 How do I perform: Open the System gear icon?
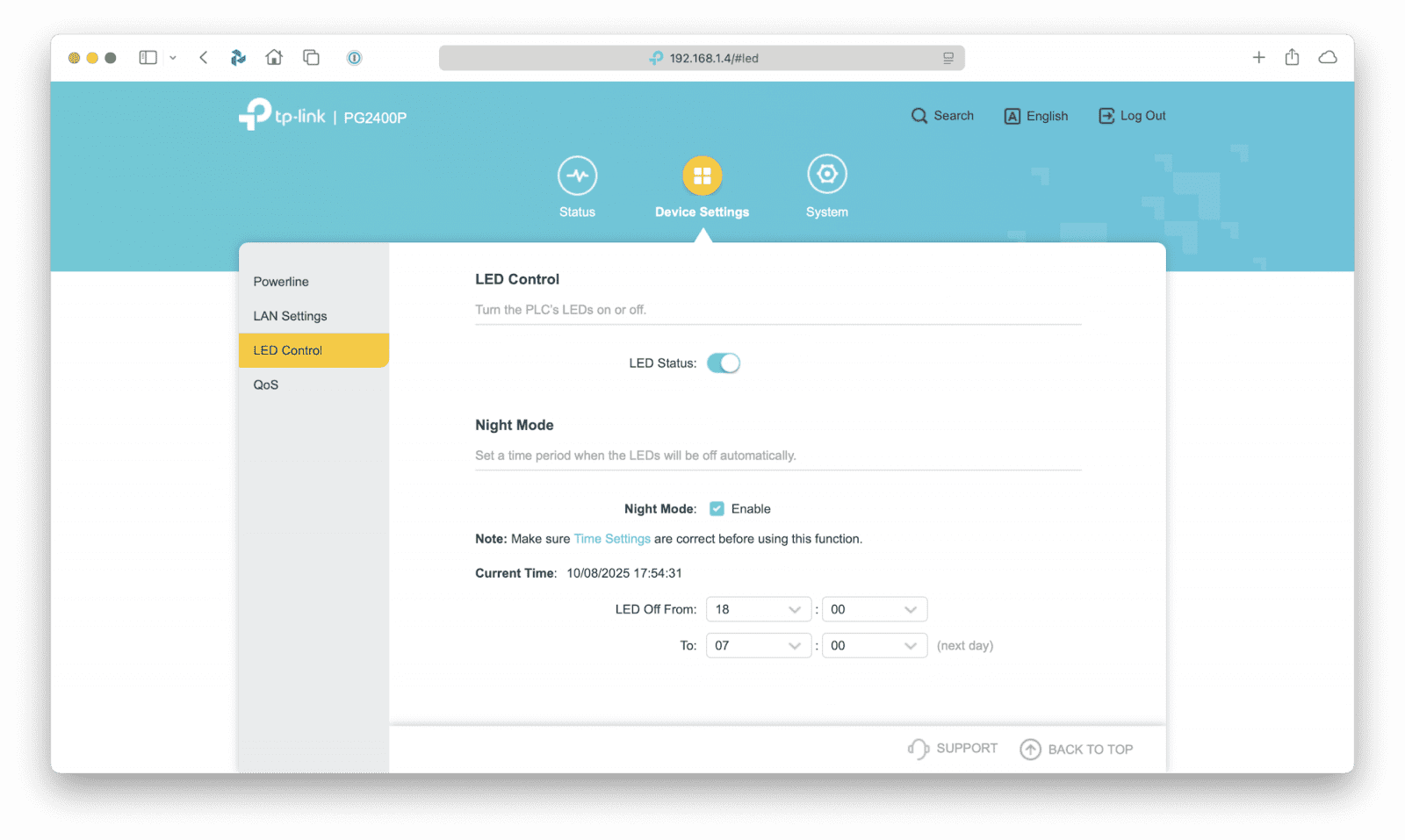pyautogui.click(x=827, y=175)
